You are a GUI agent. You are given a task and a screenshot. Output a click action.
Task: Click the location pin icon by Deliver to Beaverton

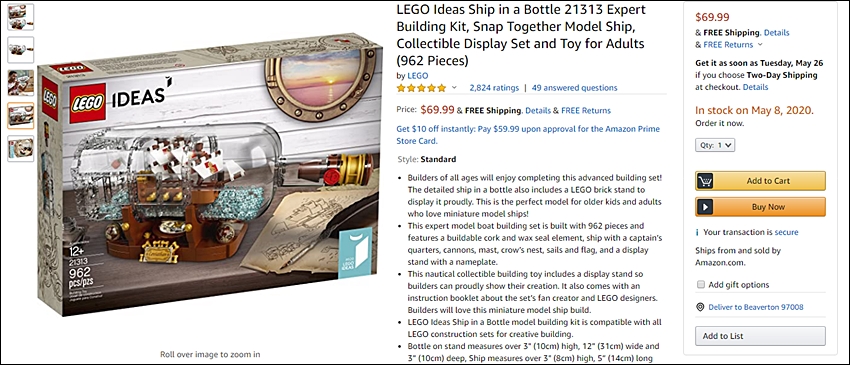pyautogui.click(x=700, y=307)
